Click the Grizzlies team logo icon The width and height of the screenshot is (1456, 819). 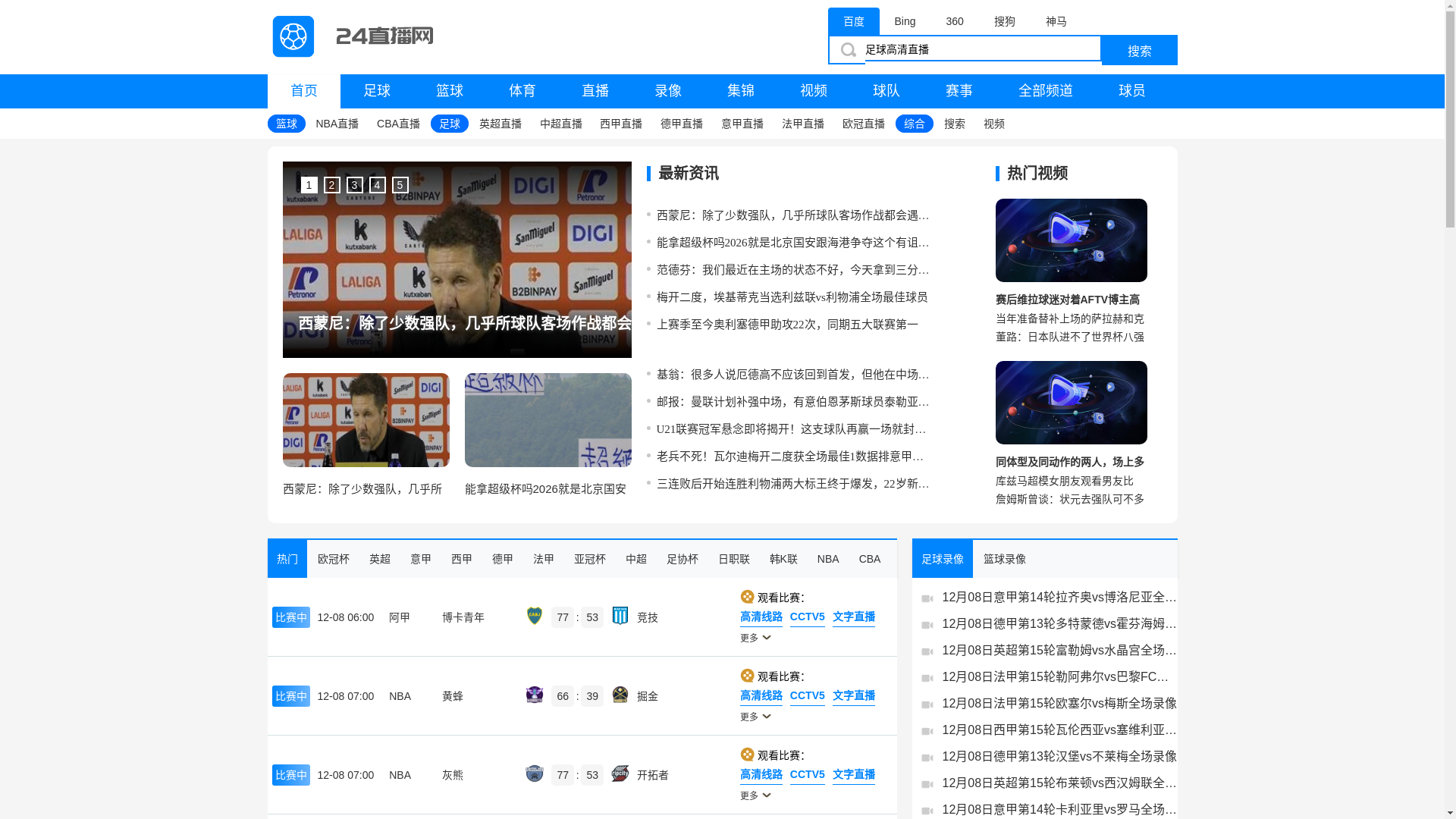535,773
